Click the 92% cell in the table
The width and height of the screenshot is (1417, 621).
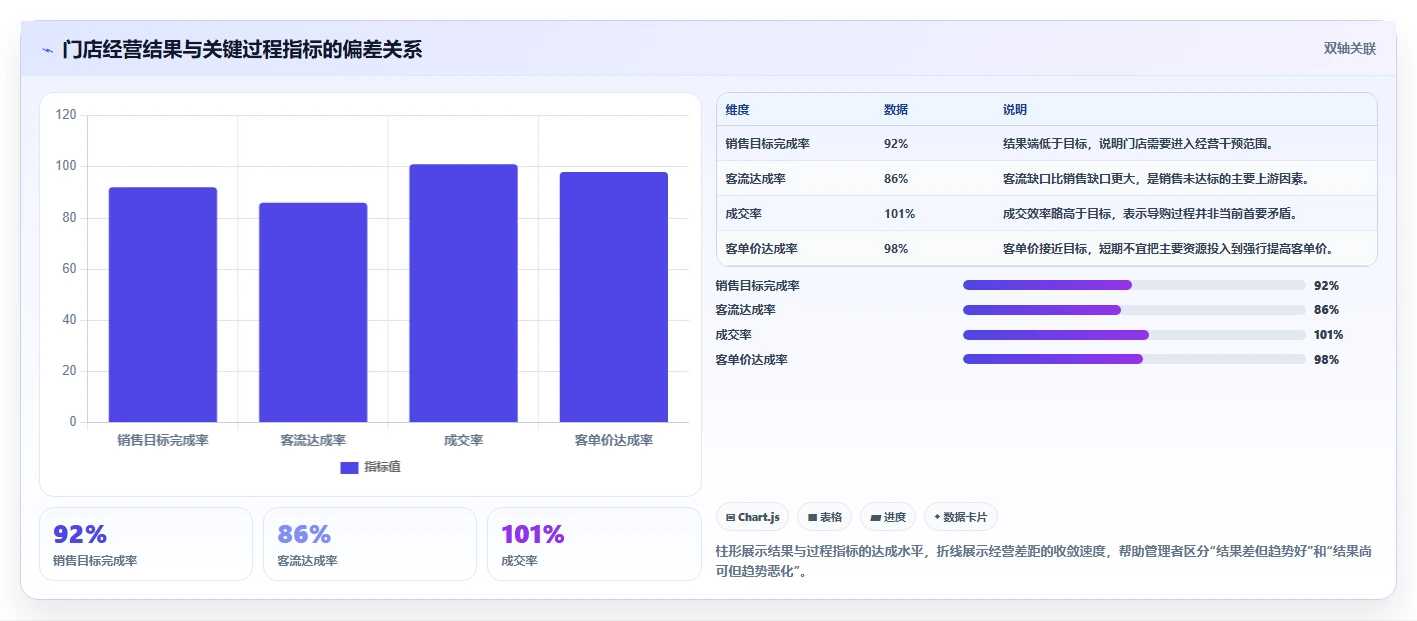click(896, 143)
